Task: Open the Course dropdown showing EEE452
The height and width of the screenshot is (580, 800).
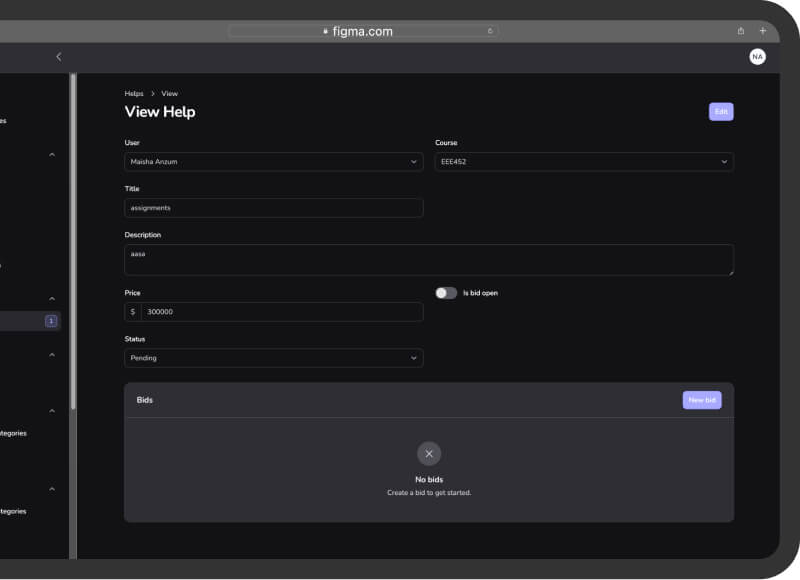Action: 583,162
